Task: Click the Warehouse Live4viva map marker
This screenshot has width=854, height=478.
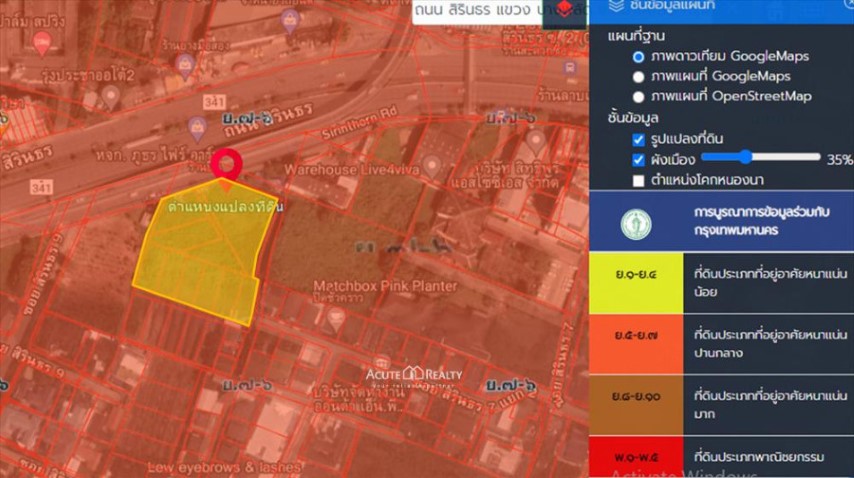Action: click(431, 164)
